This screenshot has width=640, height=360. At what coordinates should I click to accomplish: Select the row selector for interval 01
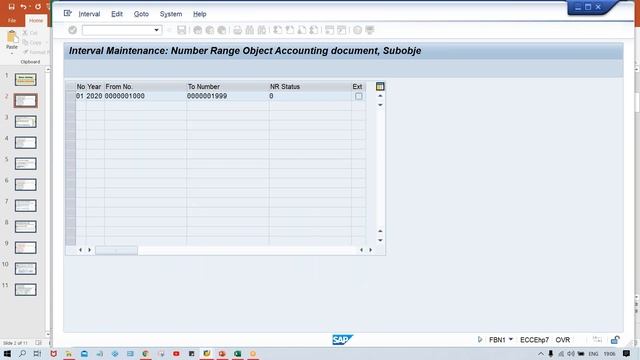tap(71, 96)
